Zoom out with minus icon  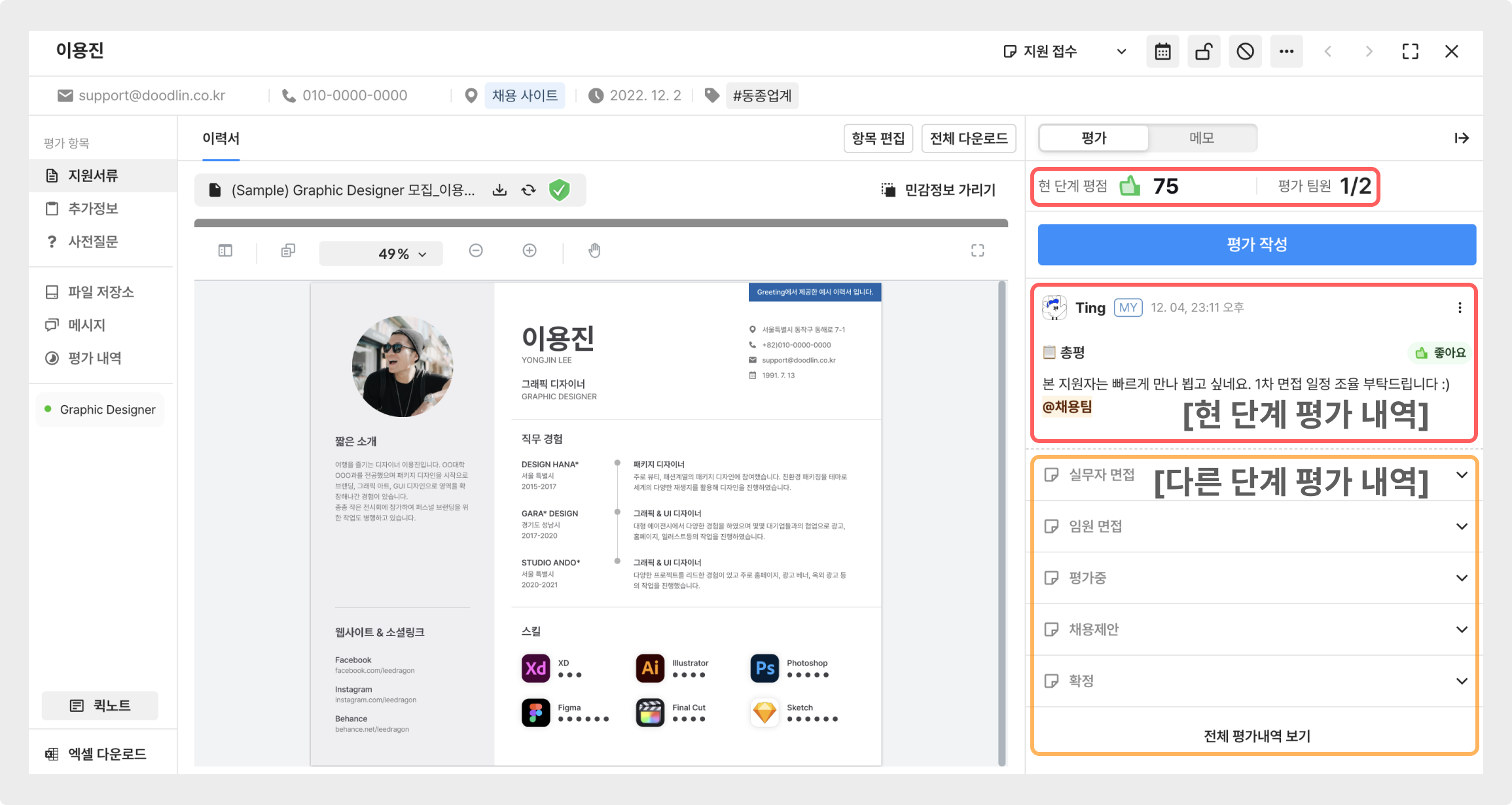(x=476, y=251)
